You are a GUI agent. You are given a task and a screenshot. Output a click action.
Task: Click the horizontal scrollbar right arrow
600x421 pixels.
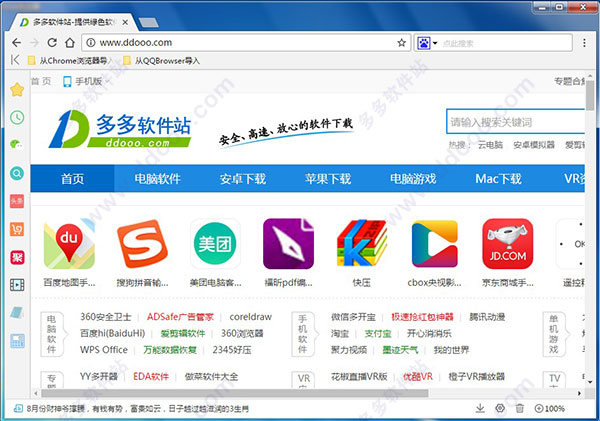[579, 393]
